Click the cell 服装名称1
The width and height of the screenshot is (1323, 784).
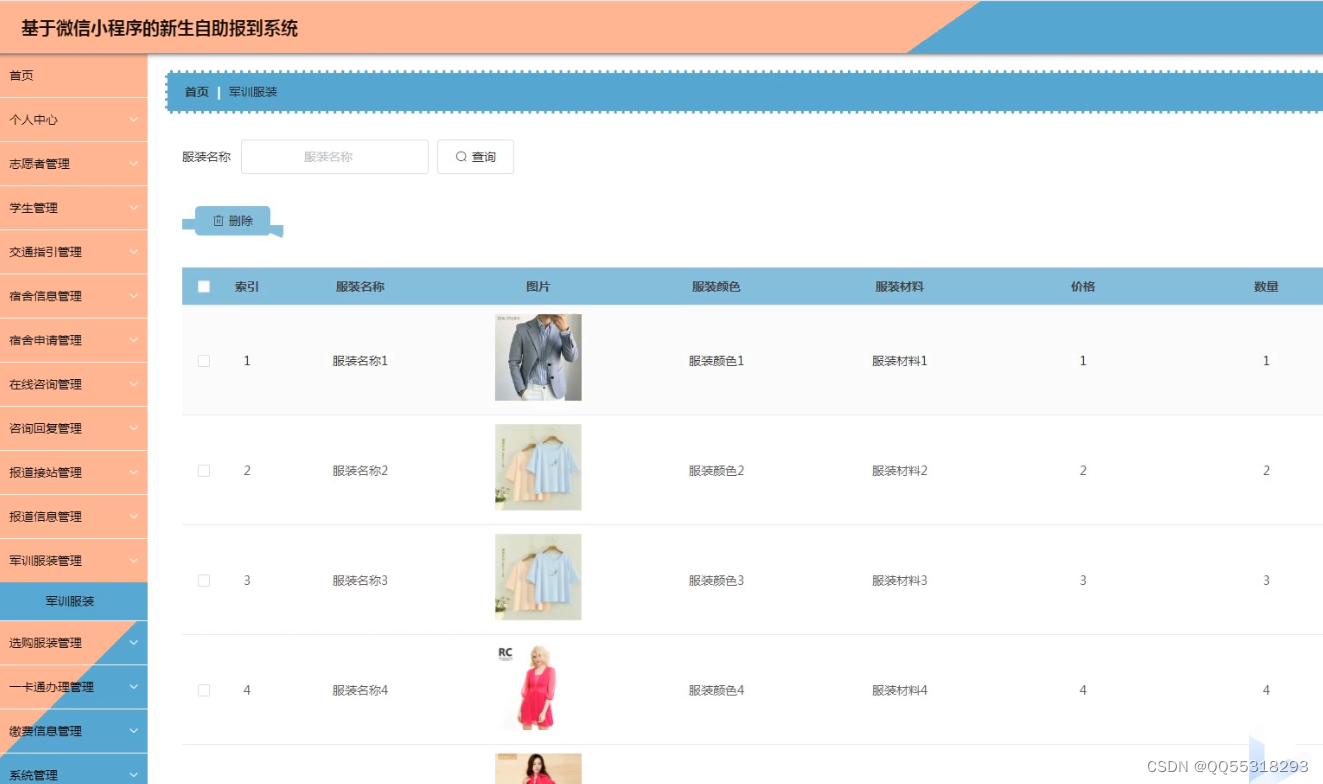point(360,361)
